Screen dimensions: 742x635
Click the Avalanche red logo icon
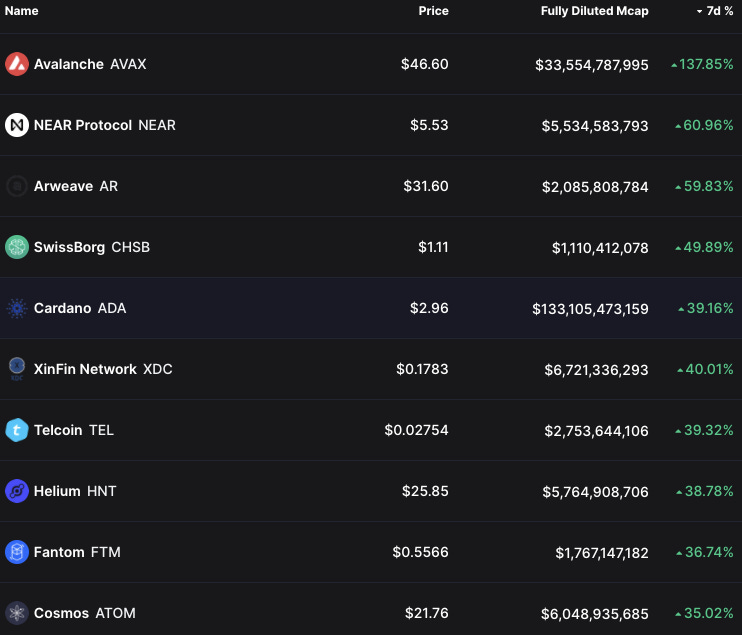coord(17,64)
